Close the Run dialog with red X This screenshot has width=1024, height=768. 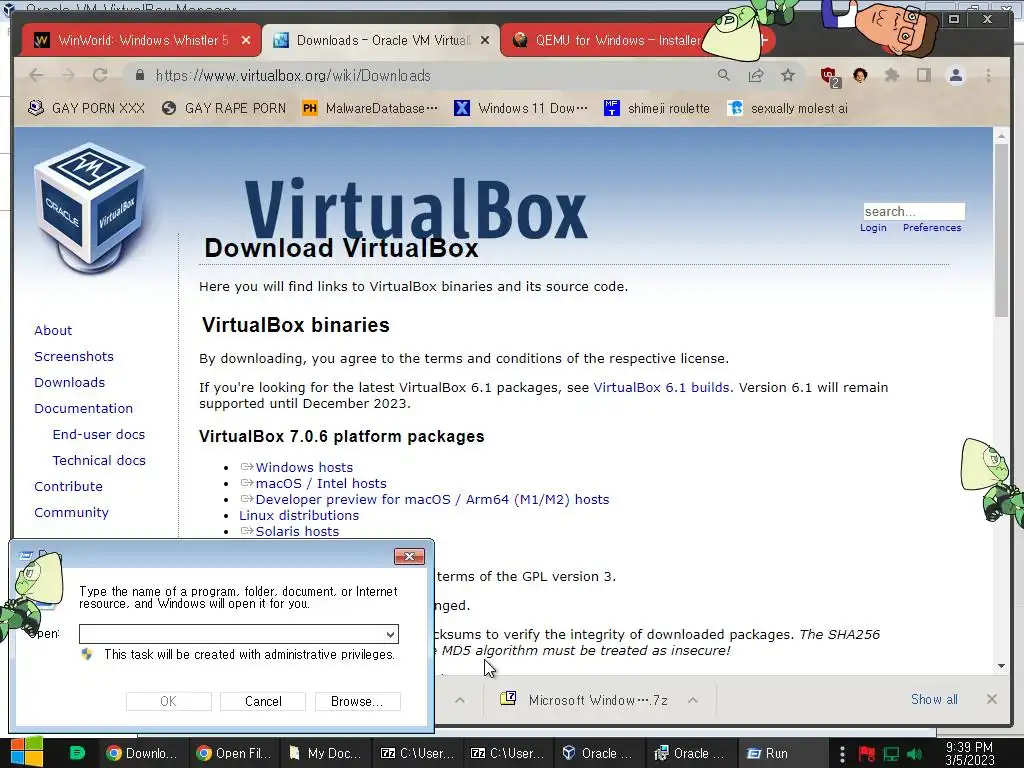point(409,556)
